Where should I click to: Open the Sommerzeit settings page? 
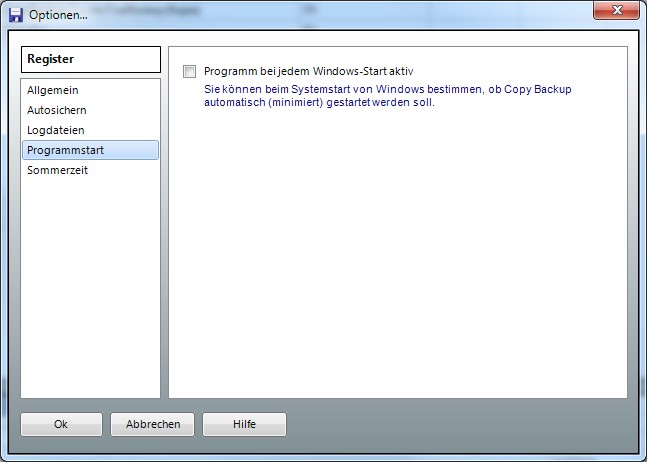58,170
